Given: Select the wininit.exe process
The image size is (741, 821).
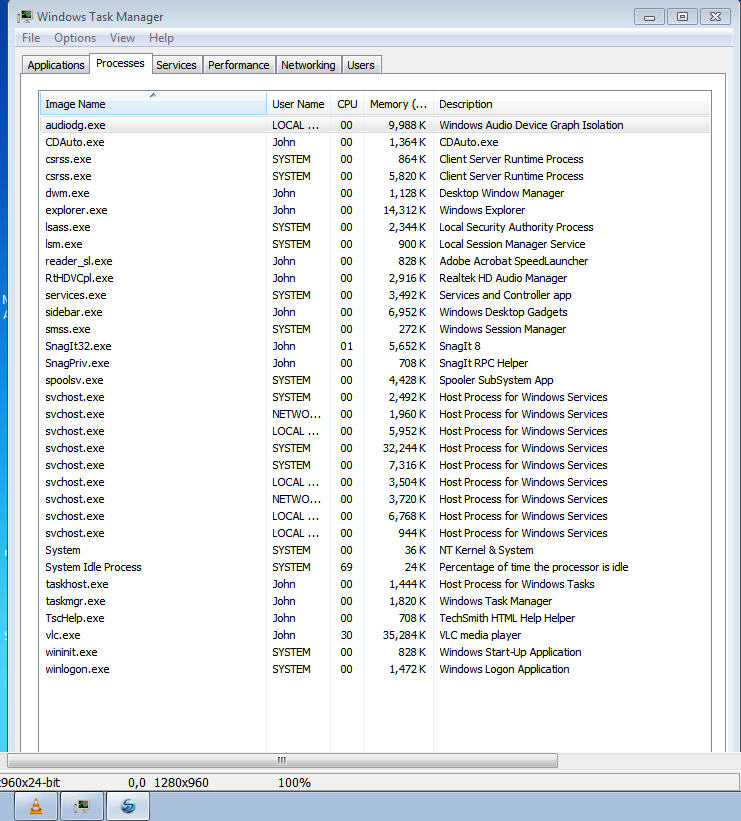Looking at the screenshot, I should point(375,652).
